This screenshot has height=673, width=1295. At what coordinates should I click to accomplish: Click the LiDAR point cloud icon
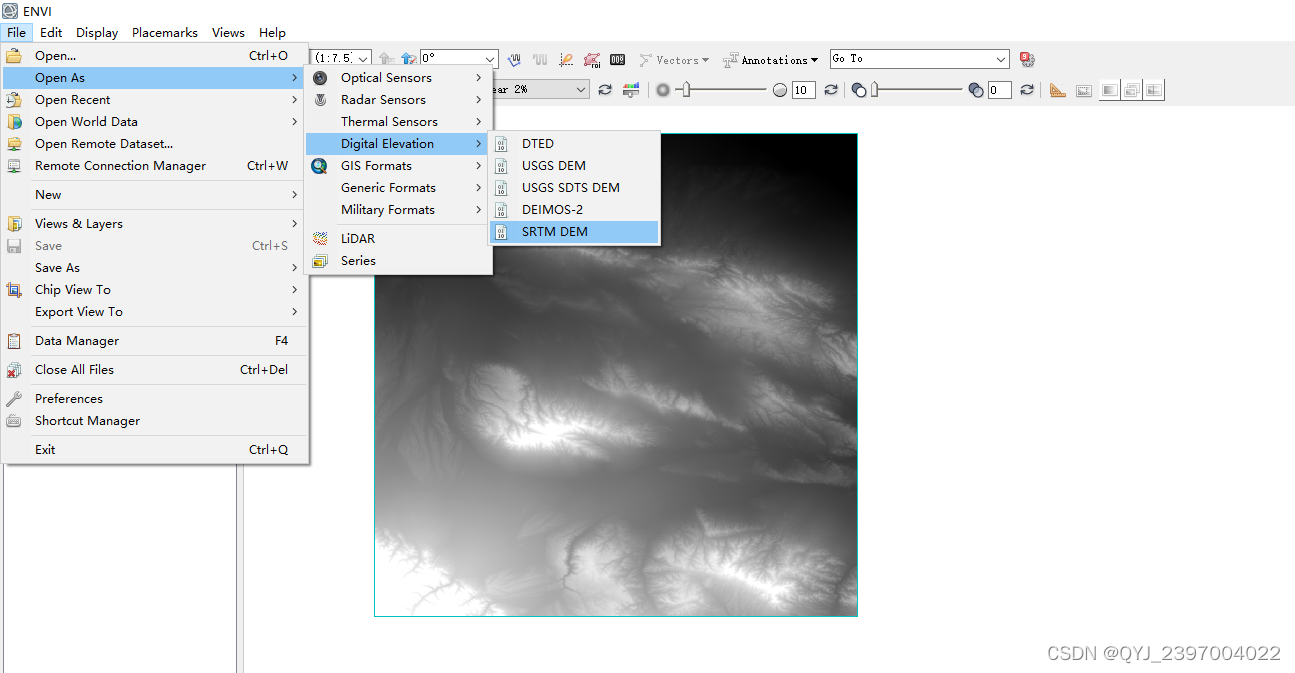(320, 239)
